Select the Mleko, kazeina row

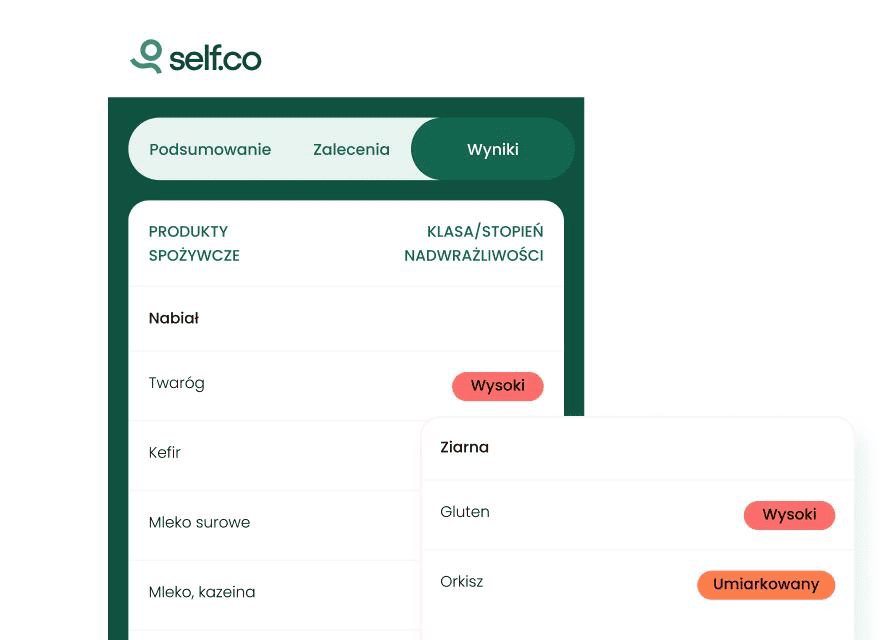click(x=202, y=592)
